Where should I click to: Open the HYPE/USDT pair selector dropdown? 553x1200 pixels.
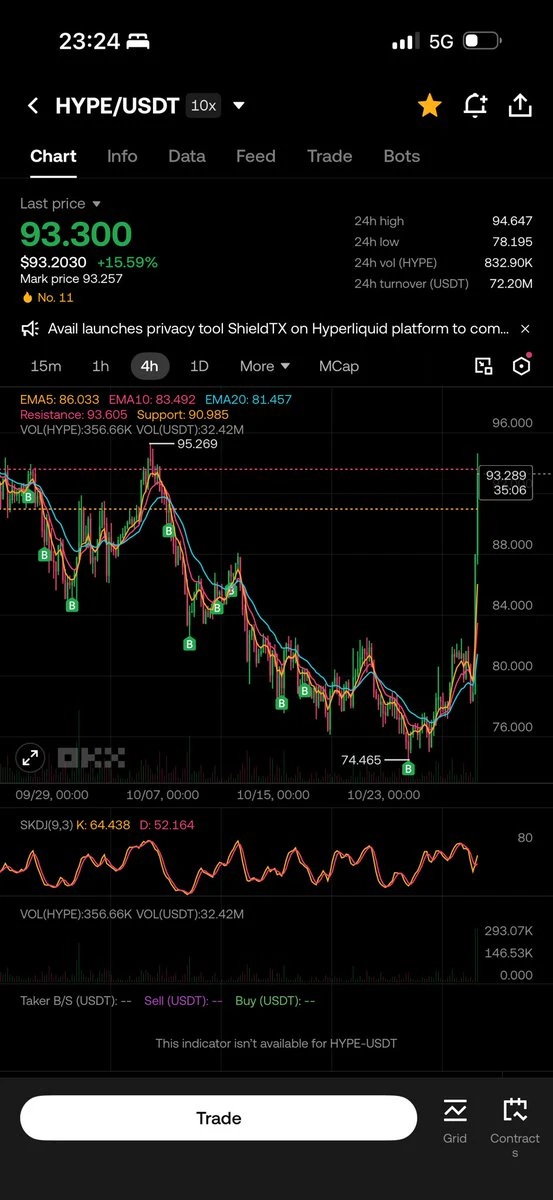click(238, 106)
